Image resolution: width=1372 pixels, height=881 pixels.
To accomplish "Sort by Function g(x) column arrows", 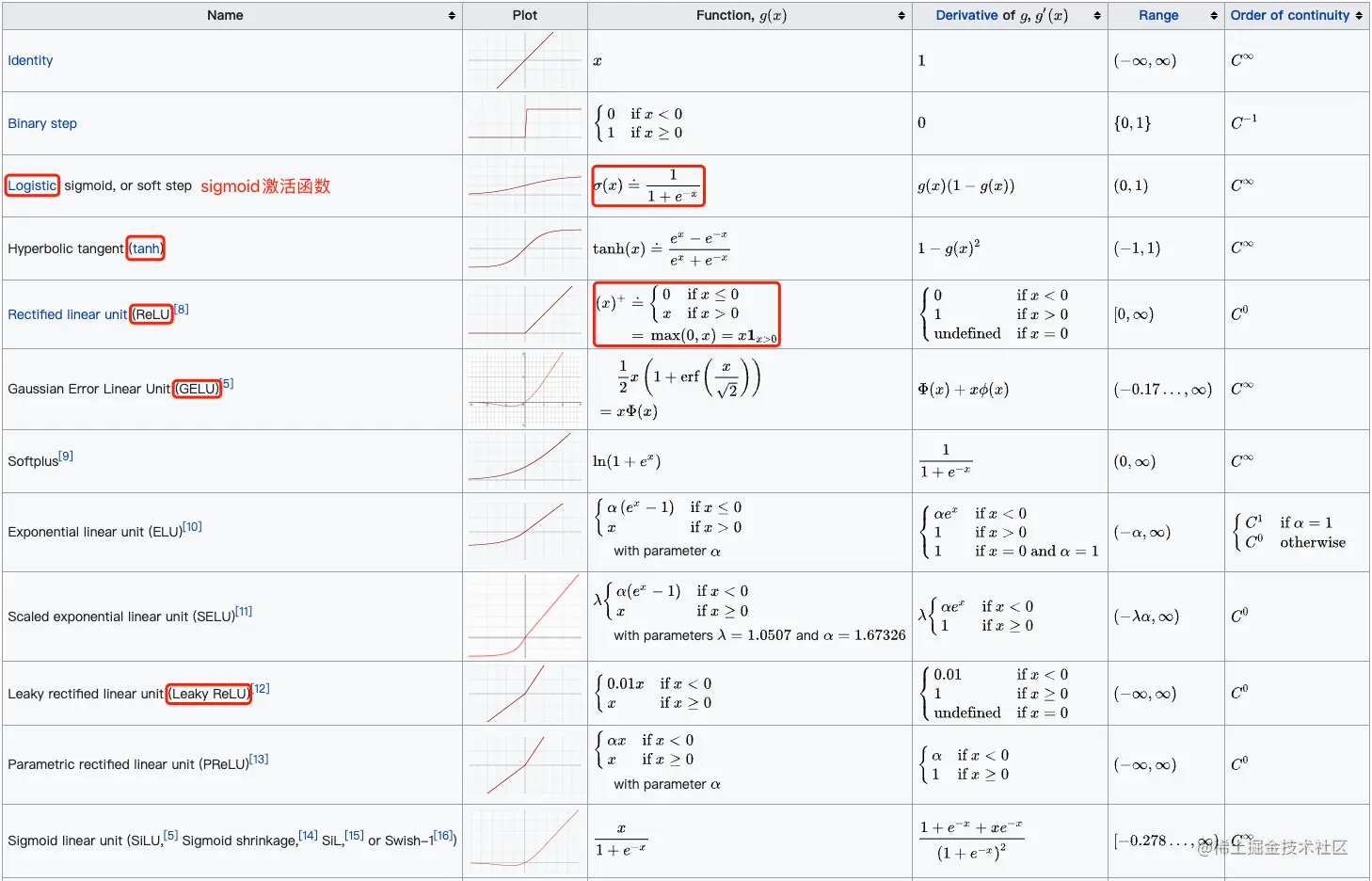I will 901,16.
